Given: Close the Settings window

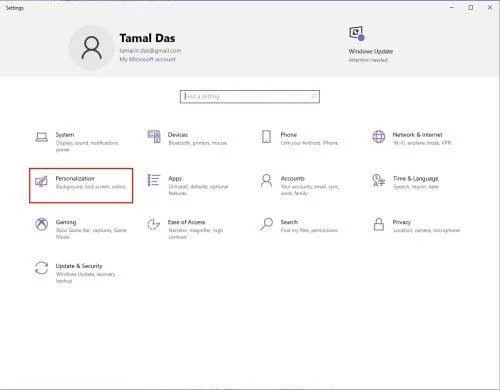Looking at the screenshot, I should (490, 7).
